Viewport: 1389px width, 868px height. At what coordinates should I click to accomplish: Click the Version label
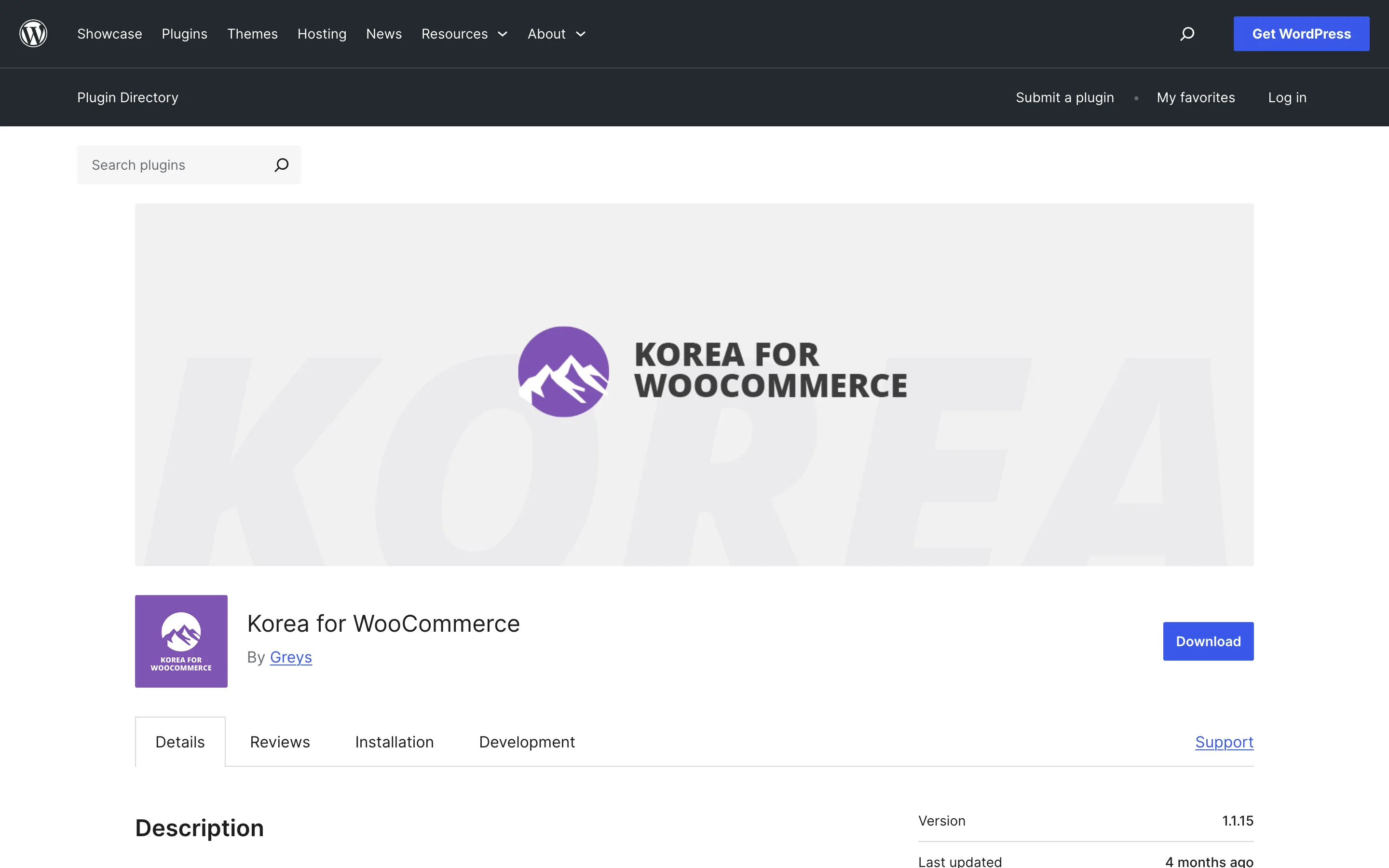click(942, 821)
